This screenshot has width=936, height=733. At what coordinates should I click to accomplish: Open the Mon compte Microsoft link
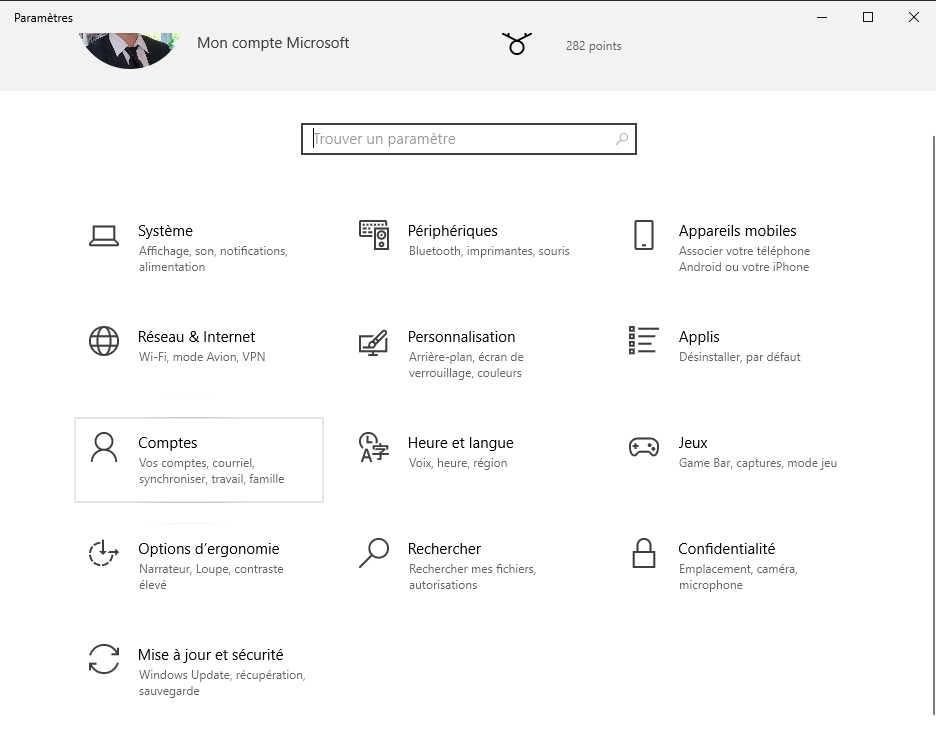(273, 43)
